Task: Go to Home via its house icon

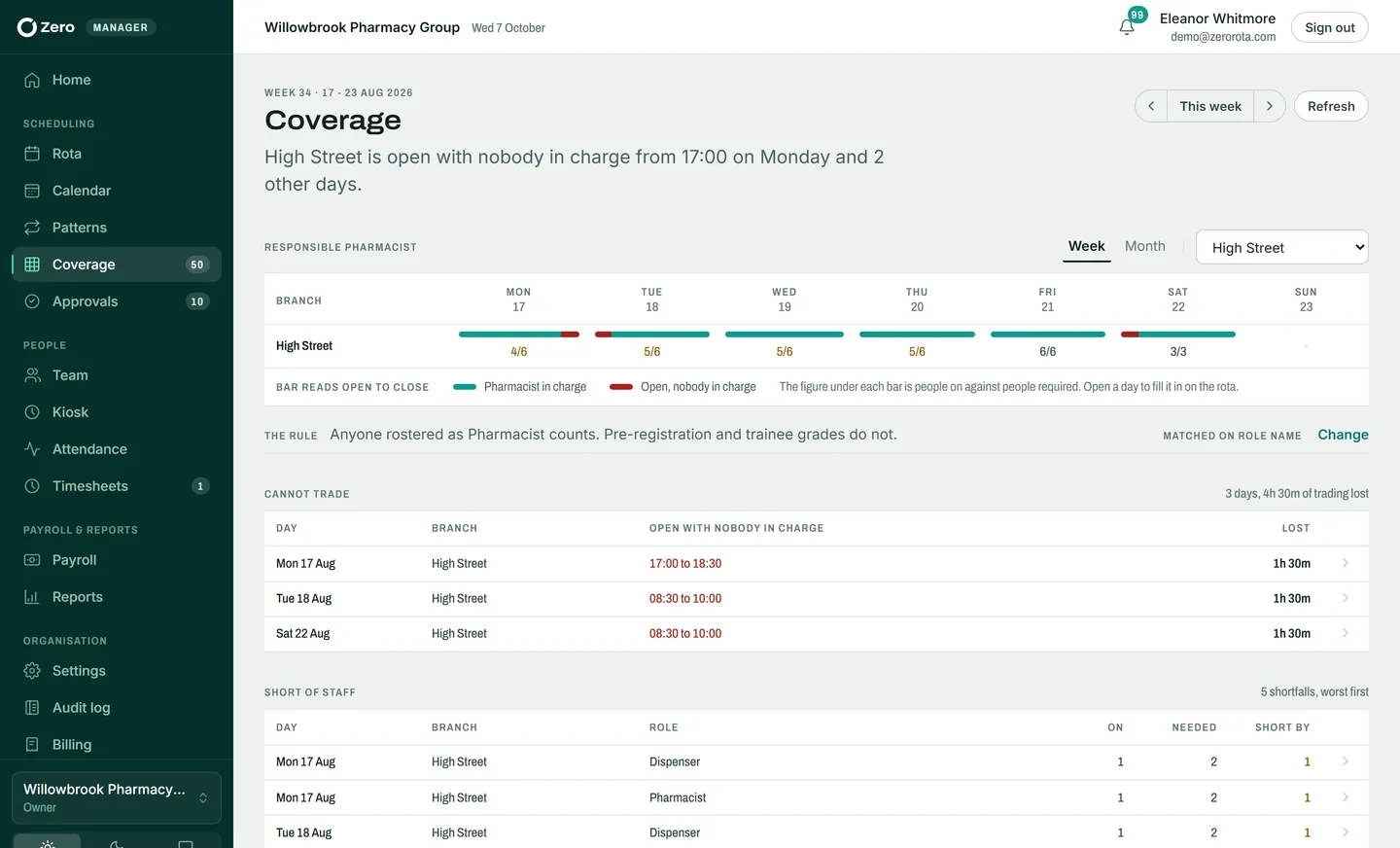Action: (32, 80)
